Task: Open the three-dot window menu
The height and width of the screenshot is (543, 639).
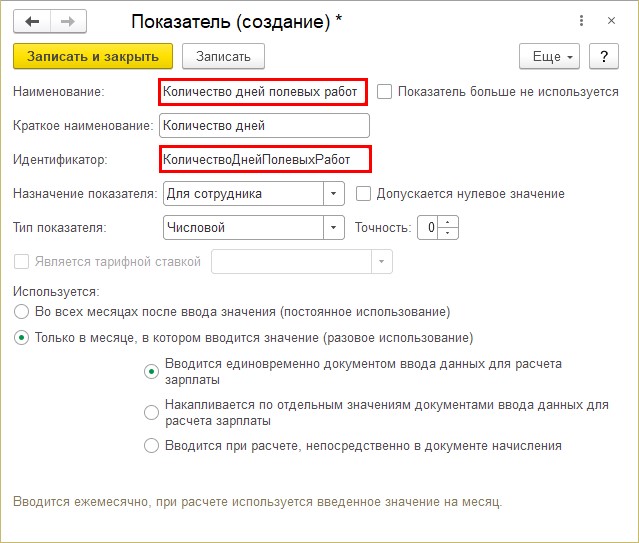Action: click(x=581, y=21)
